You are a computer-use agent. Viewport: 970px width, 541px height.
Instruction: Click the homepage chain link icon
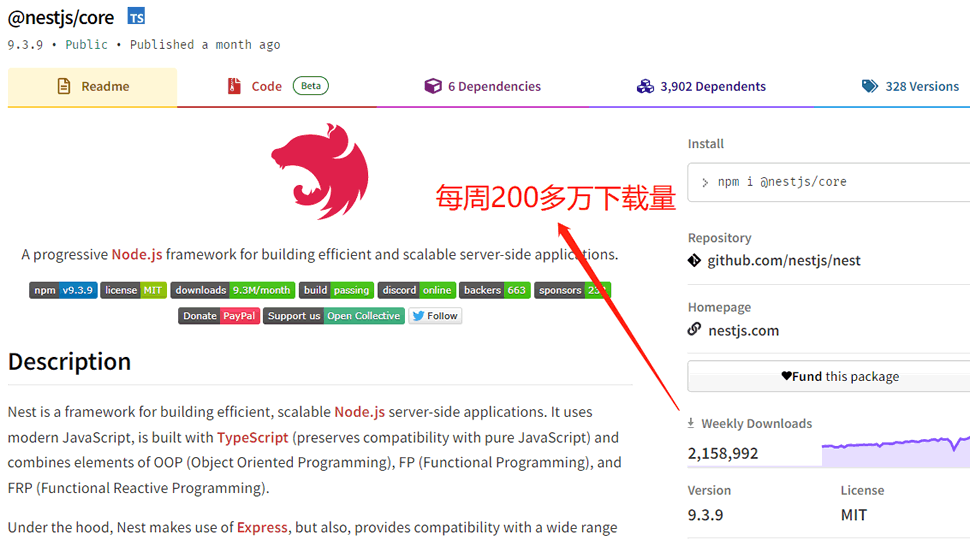694,329
